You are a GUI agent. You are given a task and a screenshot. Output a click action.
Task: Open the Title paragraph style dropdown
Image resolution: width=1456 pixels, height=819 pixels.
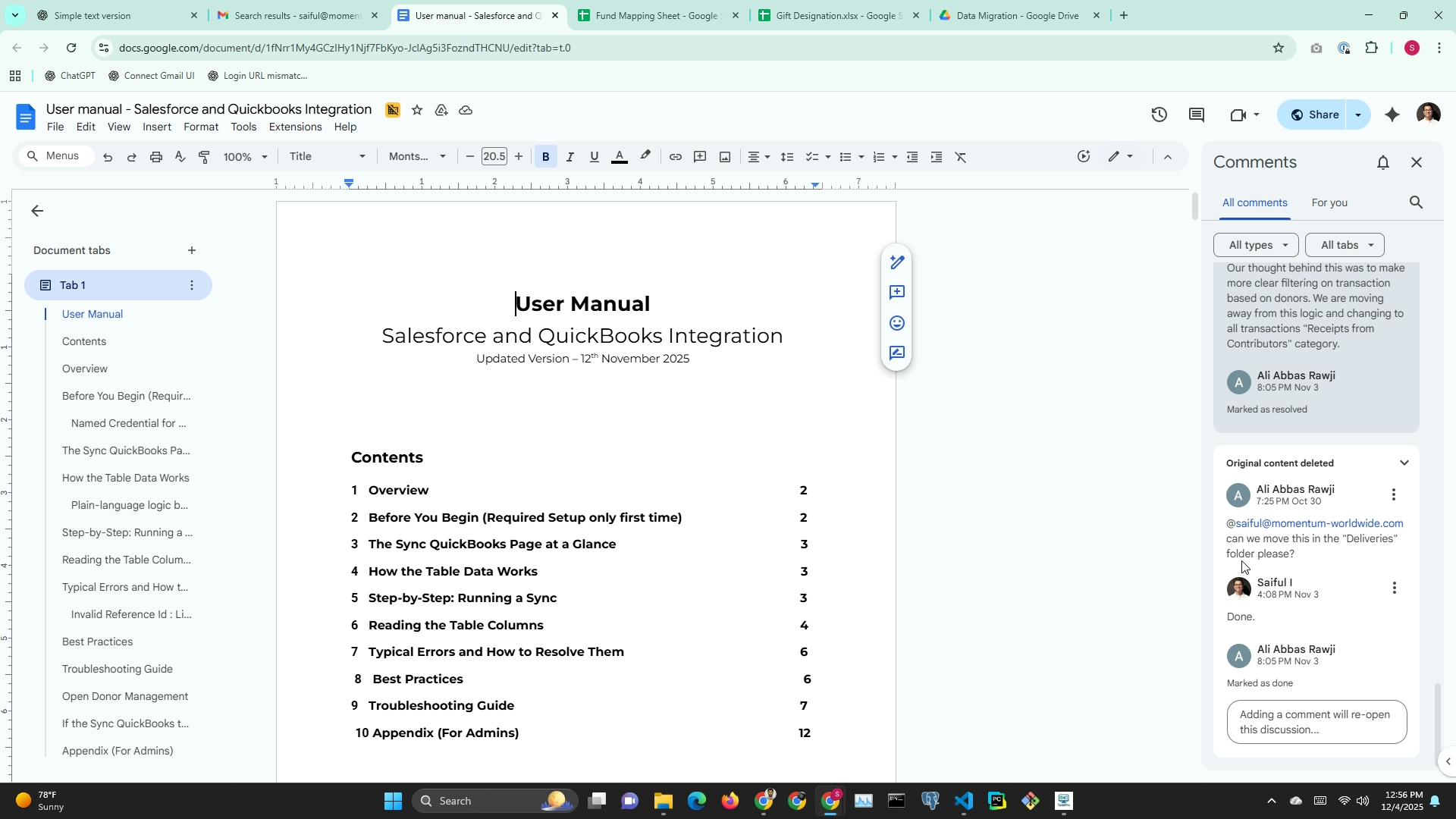[x=327, y=156]
